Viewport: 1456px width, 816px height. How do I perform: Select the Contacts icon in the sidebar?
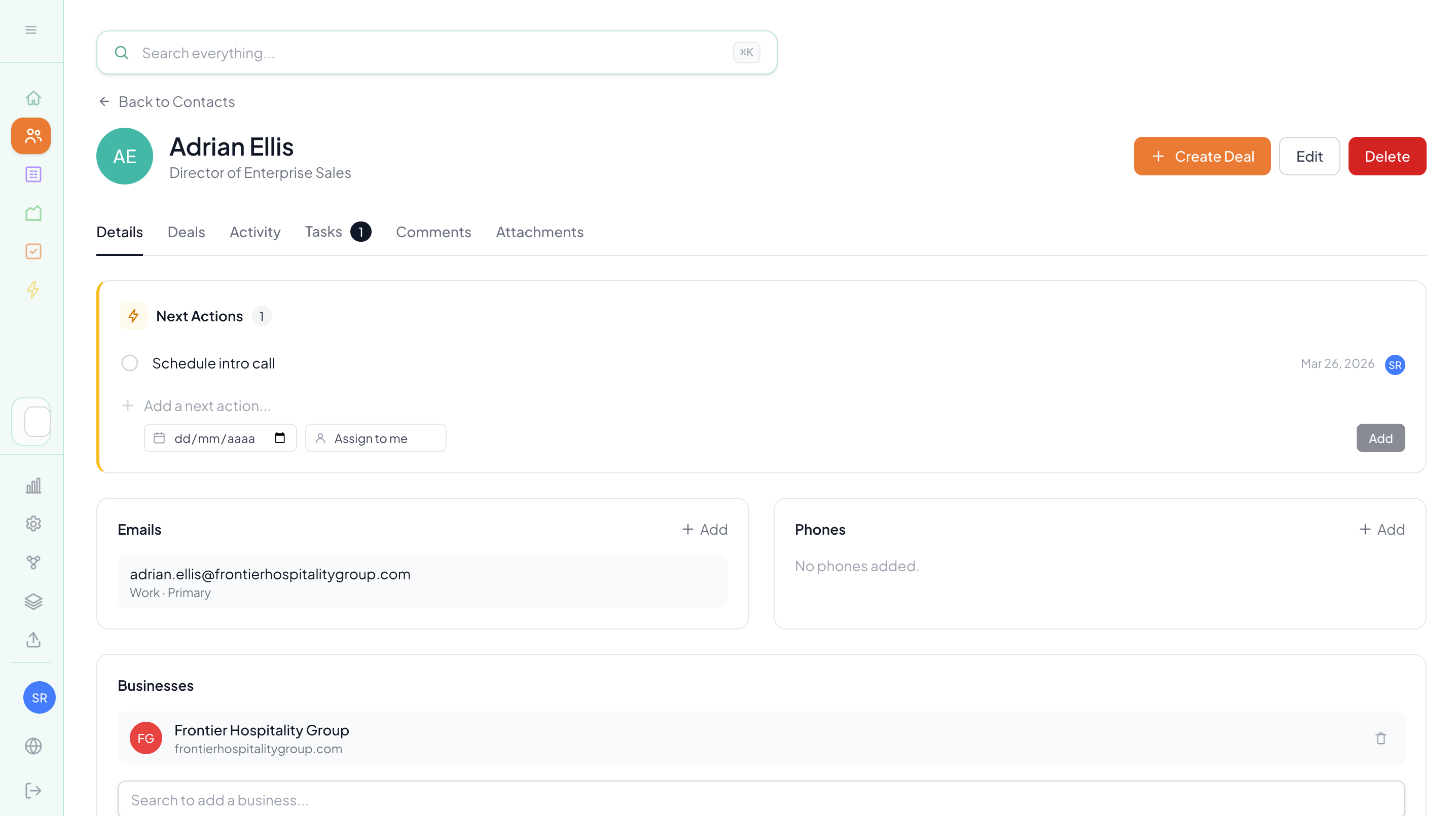[x=31, y=136]
